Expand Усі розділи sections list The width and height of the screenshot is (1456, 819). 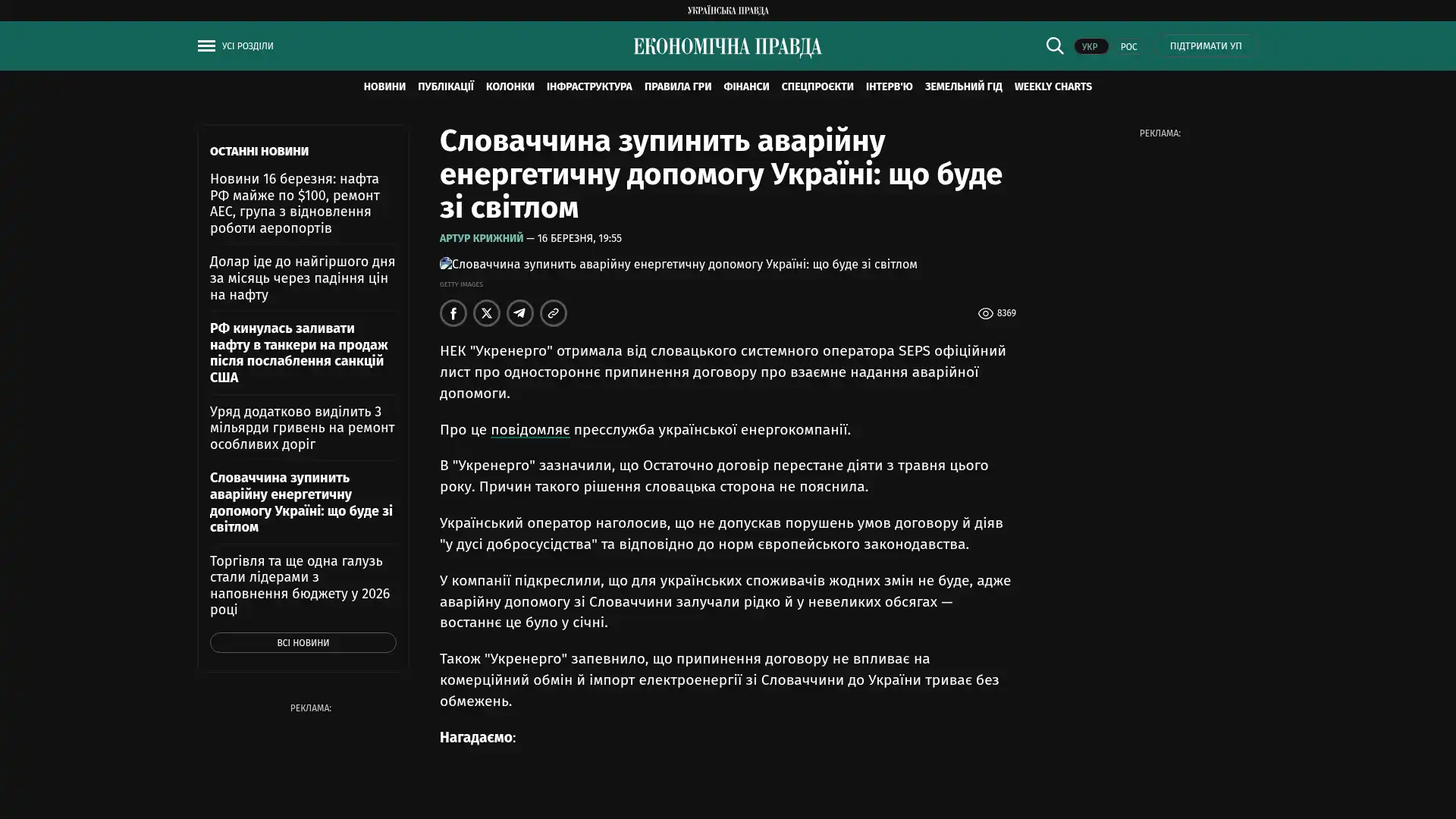(x=247, y=46)
